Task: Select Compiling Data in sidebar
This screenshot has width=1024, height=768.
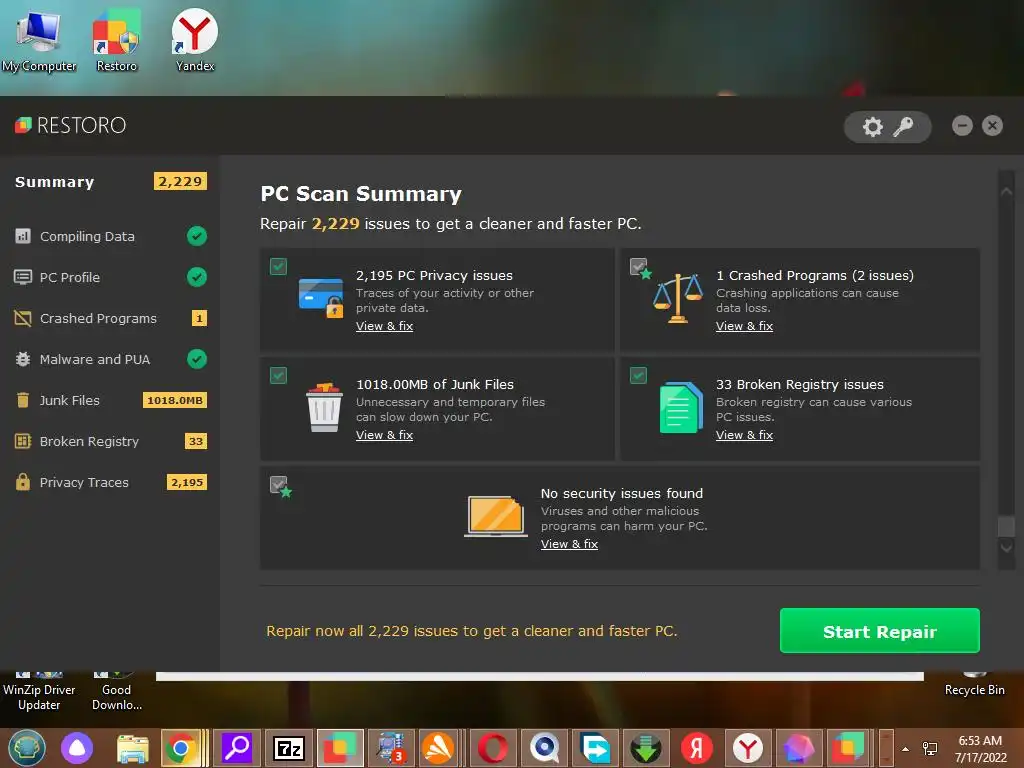Action: tap(110, 236)
